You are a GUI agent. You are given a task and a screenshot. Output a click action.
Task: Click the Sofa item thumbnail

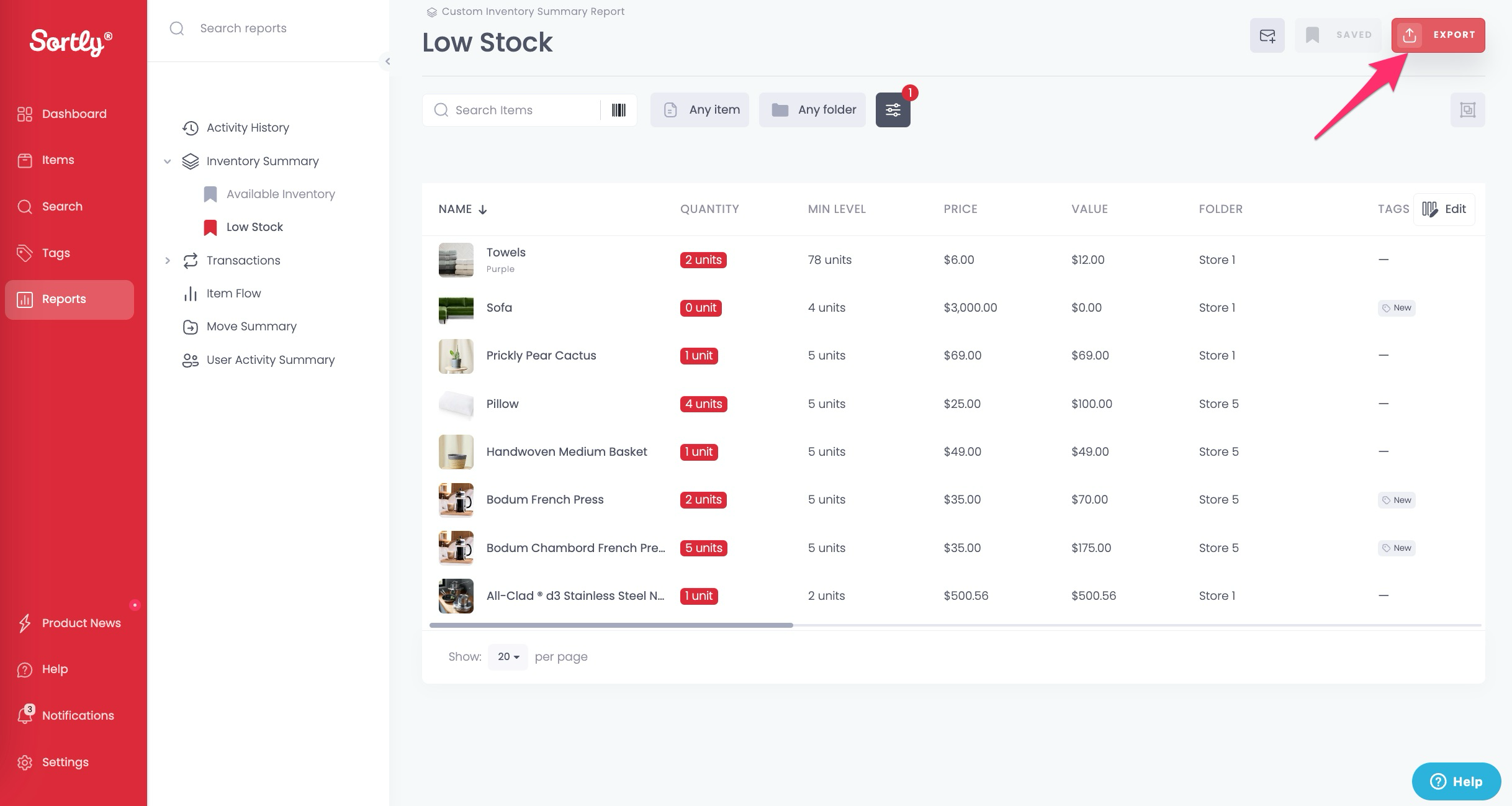pyautogui.click(x=456, y=308)
